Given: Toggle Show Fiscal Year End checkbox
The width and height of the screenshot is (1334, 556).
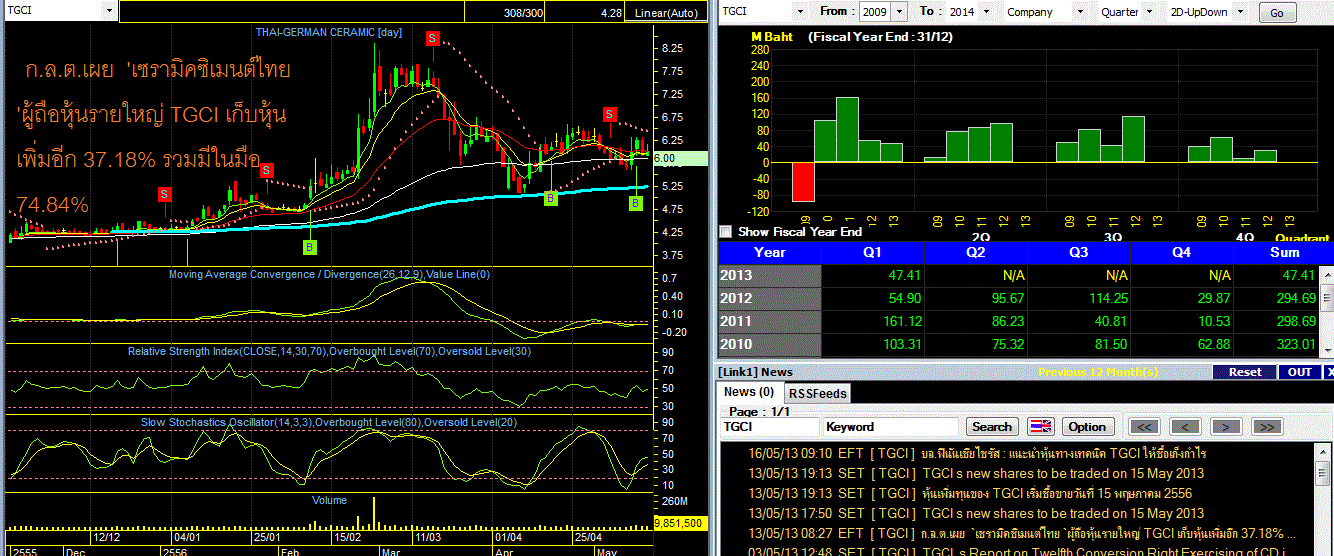Looking at the screenshot, I should coord(726,231).
